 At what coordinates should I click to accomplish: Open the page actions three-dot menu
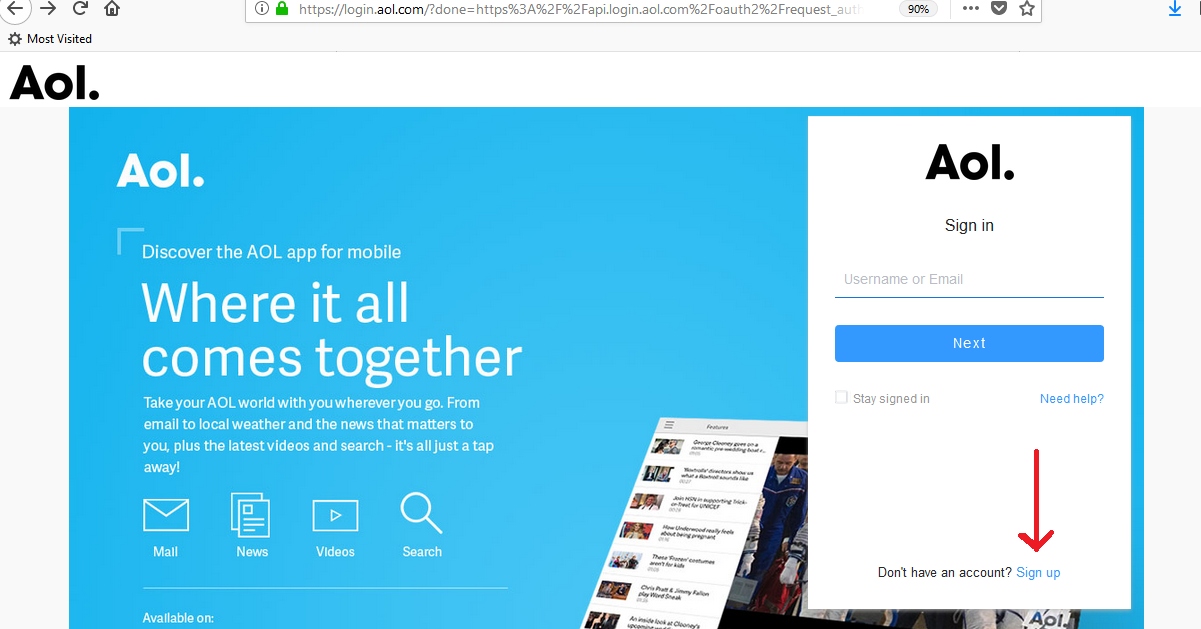(971, 9)
